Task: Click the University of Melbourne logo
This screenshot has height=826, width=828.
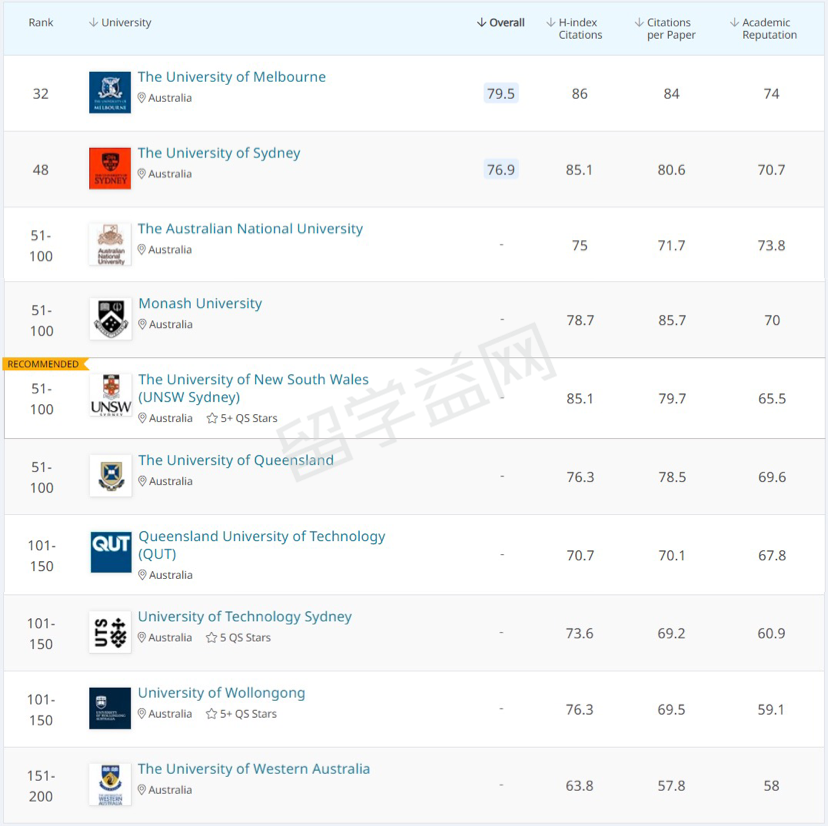Action: point(110,92)
